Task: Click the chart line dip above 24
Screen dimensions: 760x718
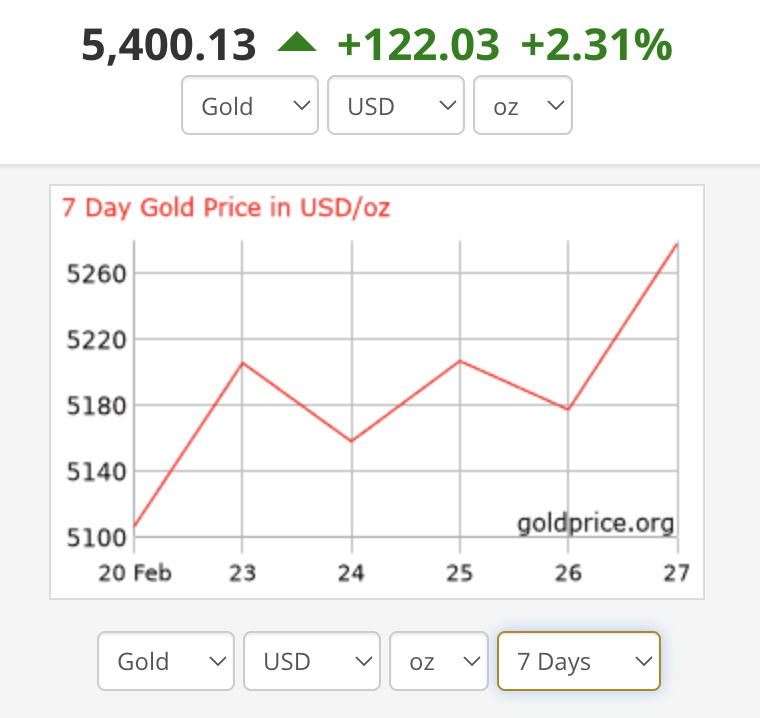Action: click(x=352, y=441)
